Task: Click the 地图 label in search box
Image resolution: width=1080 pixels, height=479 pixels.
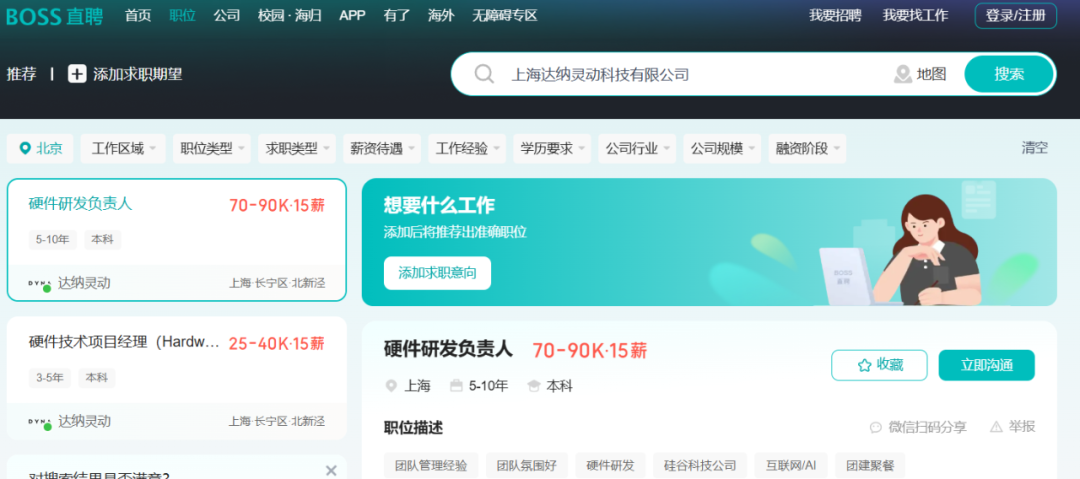Action: click(x=931, y=74)
